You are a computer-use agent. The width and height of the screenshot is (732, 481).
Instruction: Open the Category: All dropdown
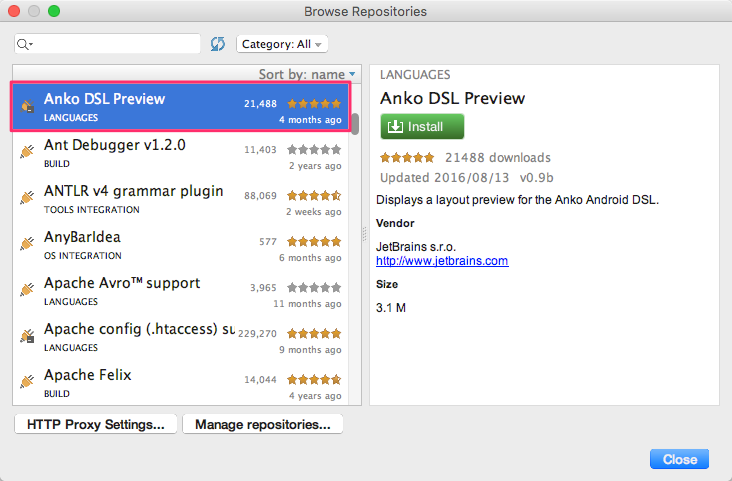click(281, 44)
